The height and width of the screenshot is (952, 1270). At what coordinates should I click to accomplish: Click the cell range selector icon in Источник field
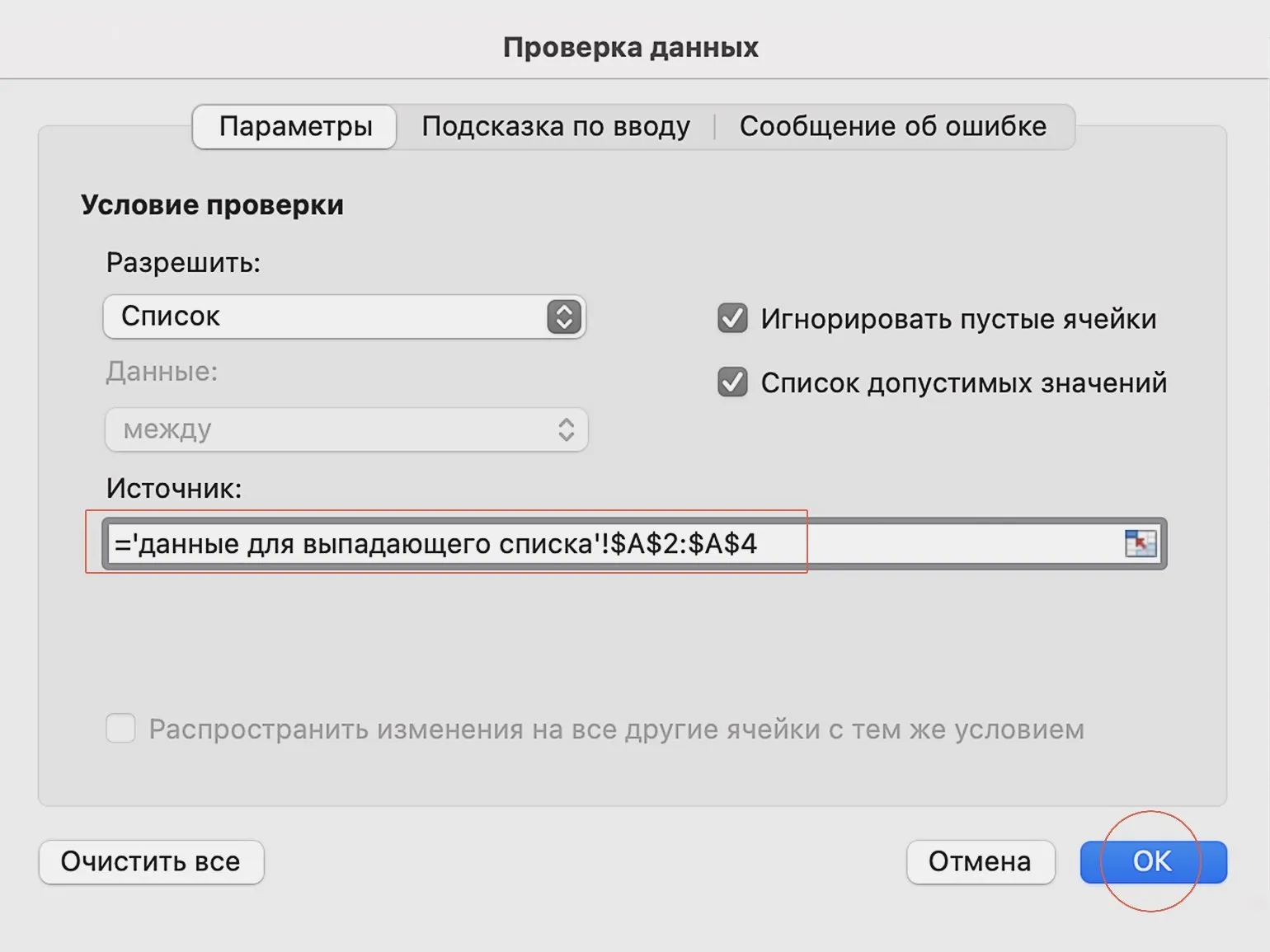coord(1141,544)
